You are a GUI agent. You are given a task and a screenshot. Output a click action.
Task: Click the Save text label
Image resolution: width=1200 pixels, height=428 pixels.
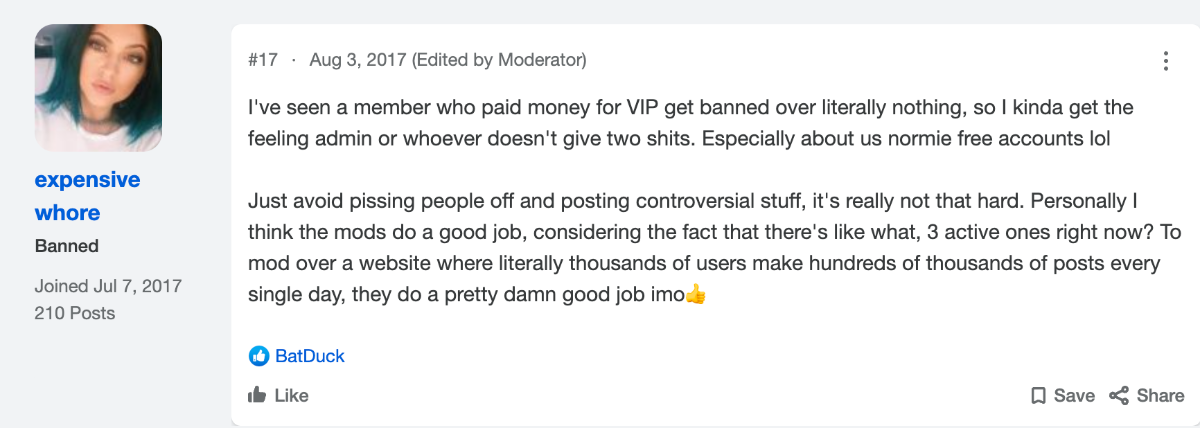click(1074, 395)
